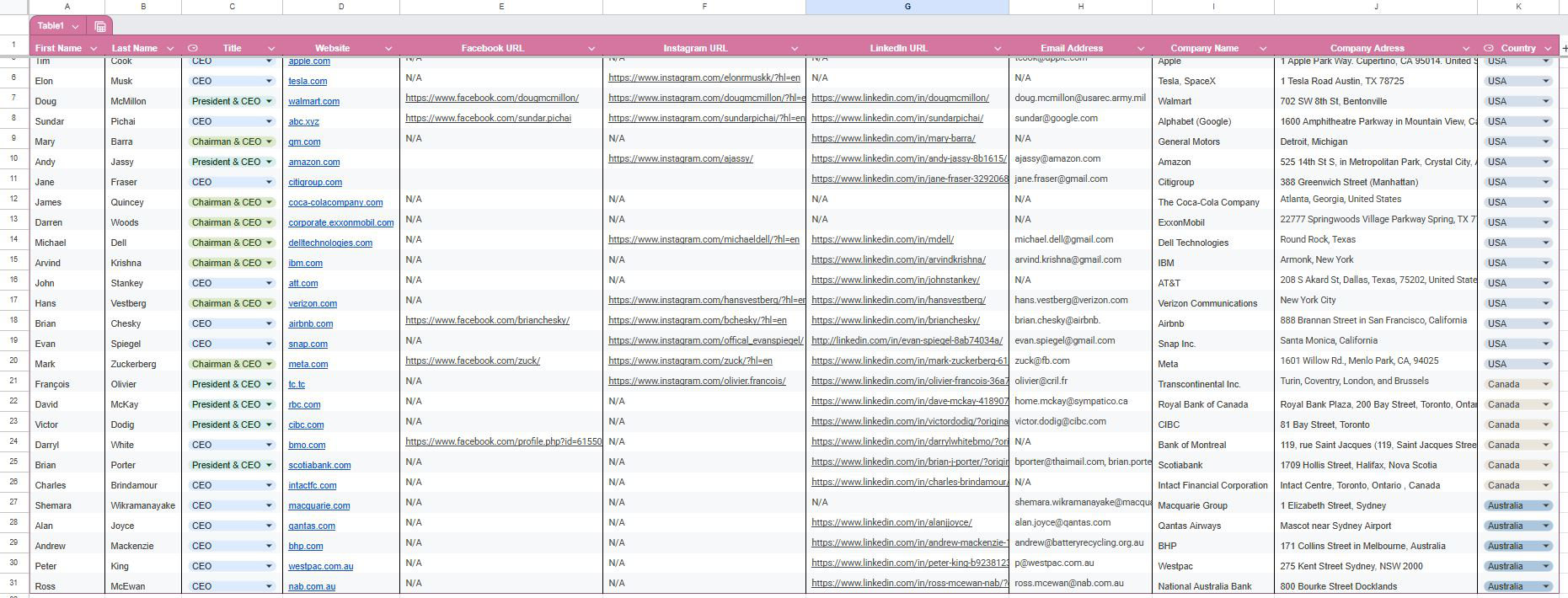Screen dimensions: 1568x598
Task: Select the ajassy@amazon.com email cell
Action: [x=1080, y=159]
